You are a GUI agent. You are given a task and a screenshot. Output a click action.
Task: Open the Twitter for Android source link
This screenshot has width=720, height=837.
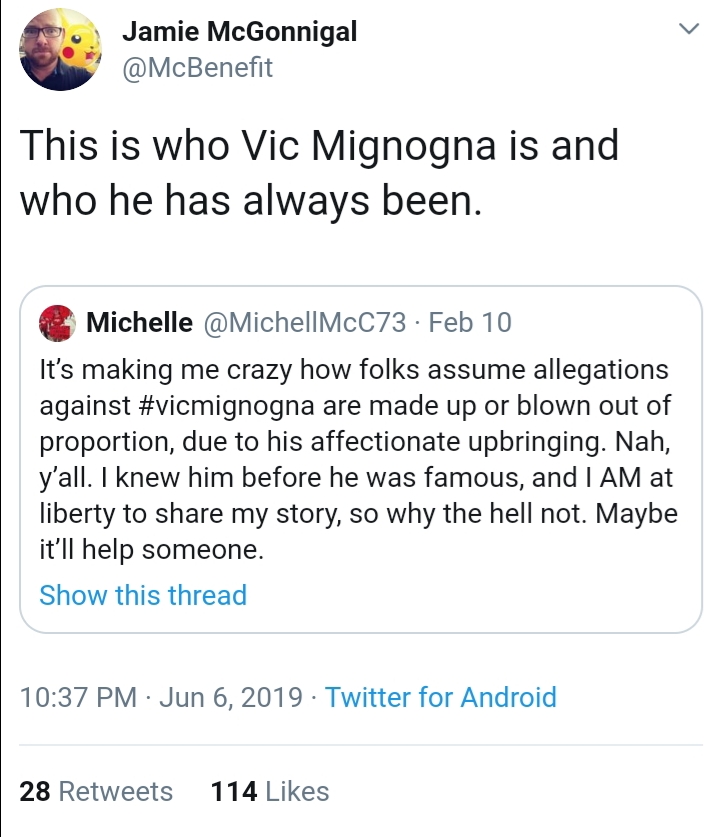(x=440, y=697)
